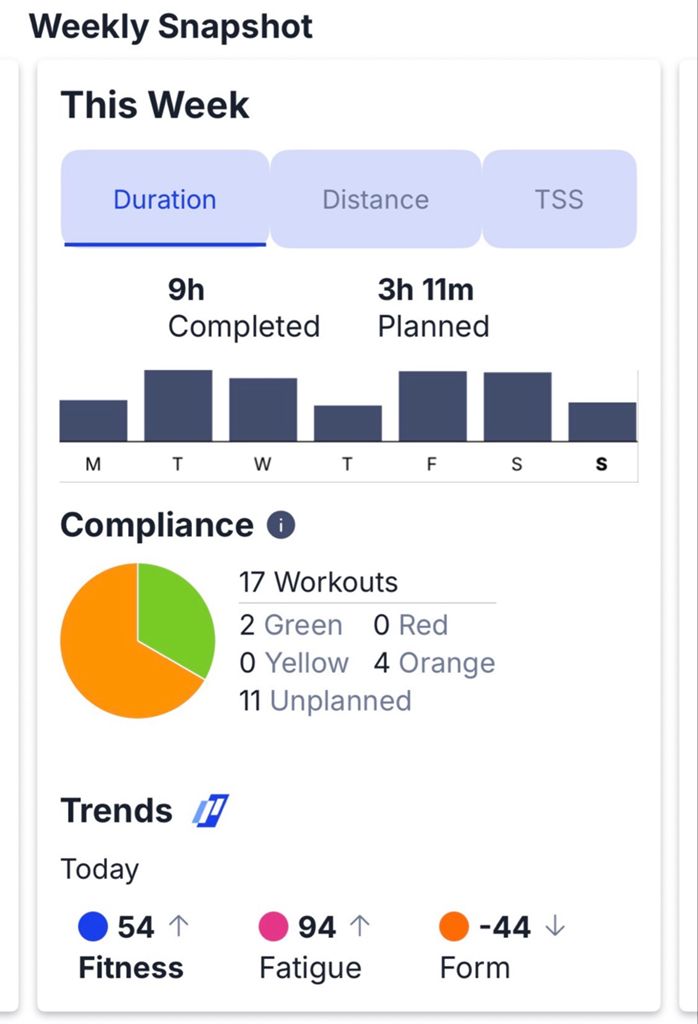698x1024 pixels.
Task: View the Unplanned workouts link
Action: (x=340, y=700)
